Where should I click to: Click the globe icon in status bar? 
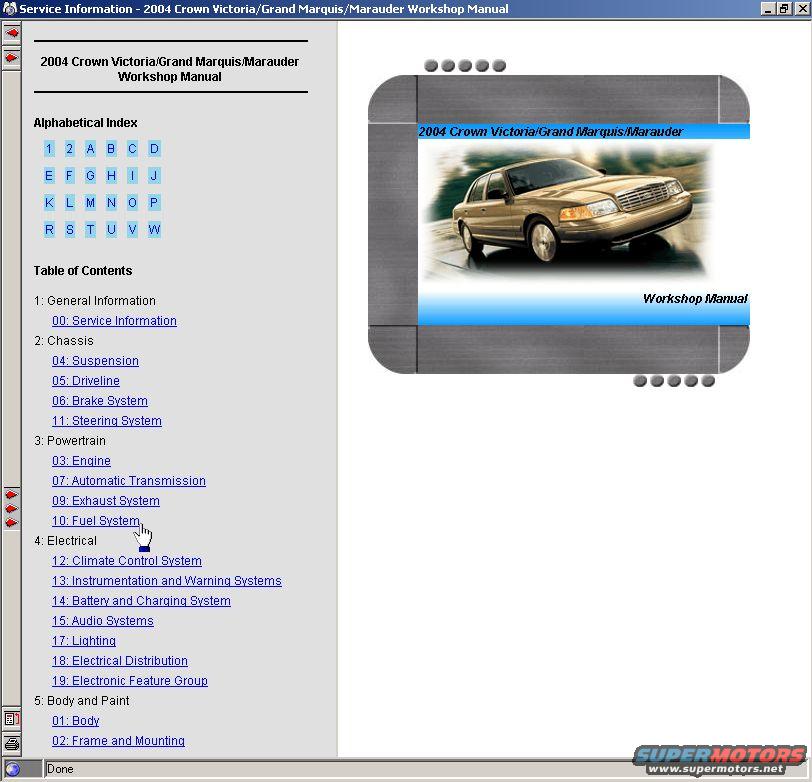13,769
